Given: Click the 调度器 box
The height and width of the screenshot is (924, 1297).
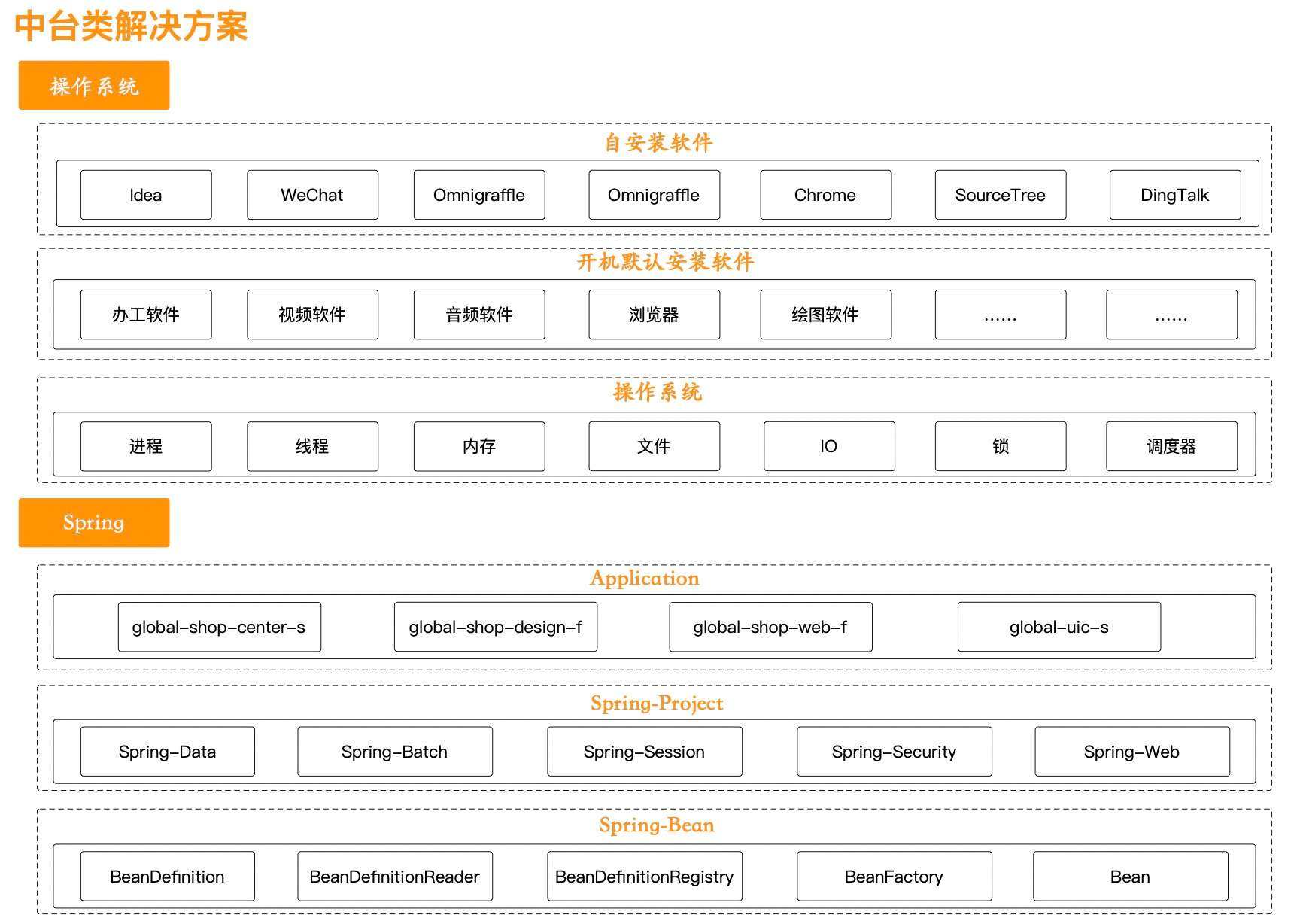Looking at the screenshot, I should 1171,446.
